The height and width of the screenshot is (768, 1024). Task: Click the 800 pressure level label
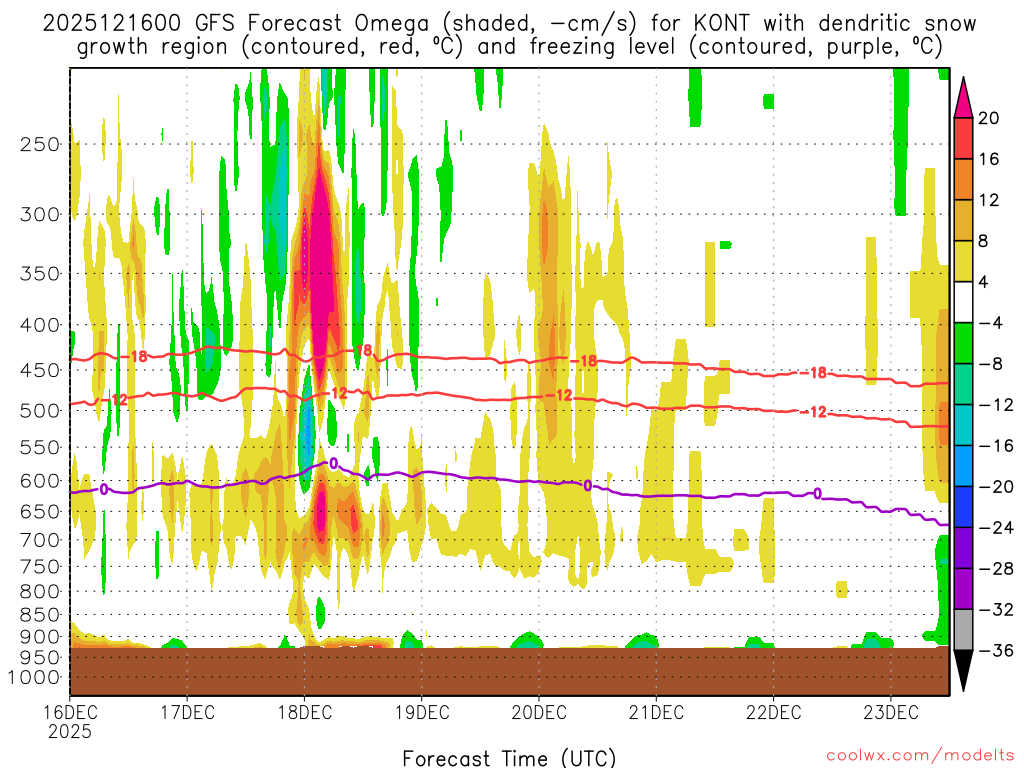[40, 592]
